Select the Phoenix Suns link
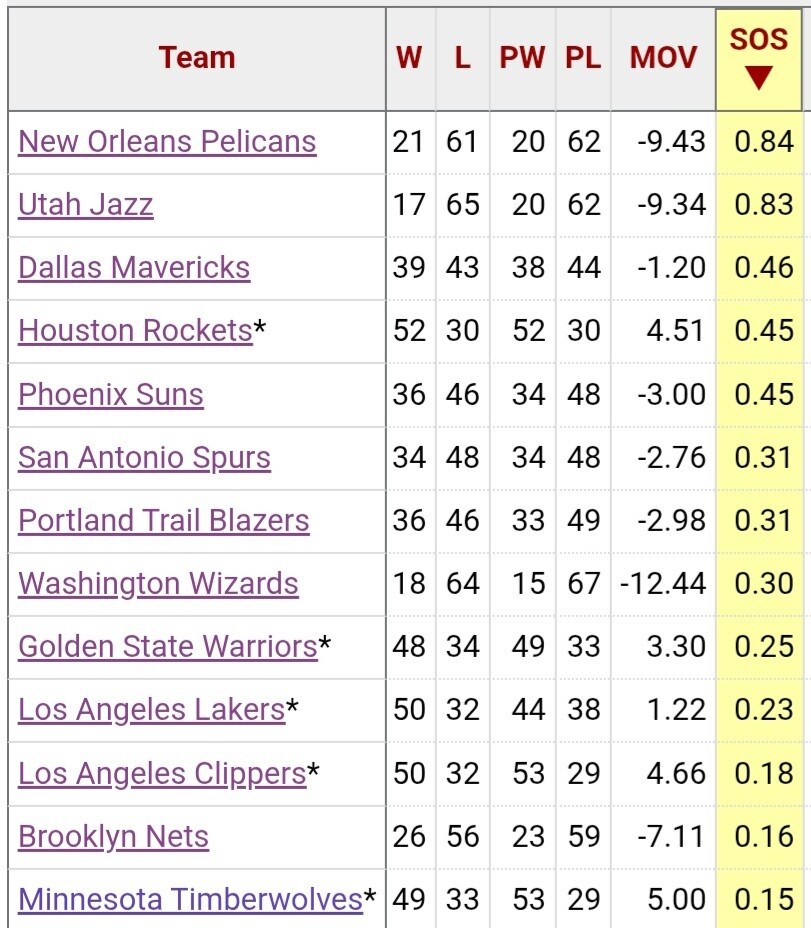The image size is (811, 928). click(111, 394)
